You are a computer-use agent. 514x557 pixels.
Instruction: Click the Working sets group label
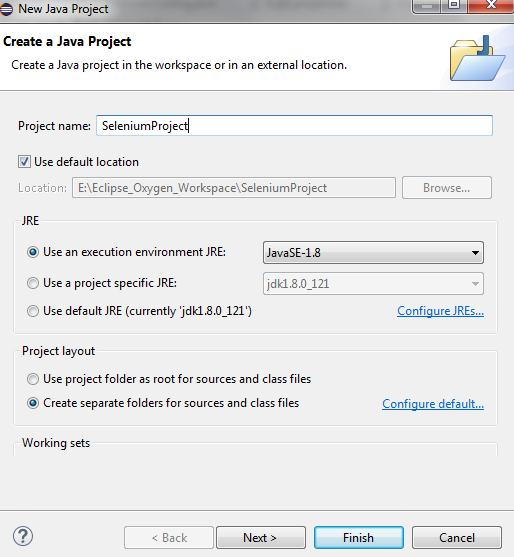(x=56, y=443)
